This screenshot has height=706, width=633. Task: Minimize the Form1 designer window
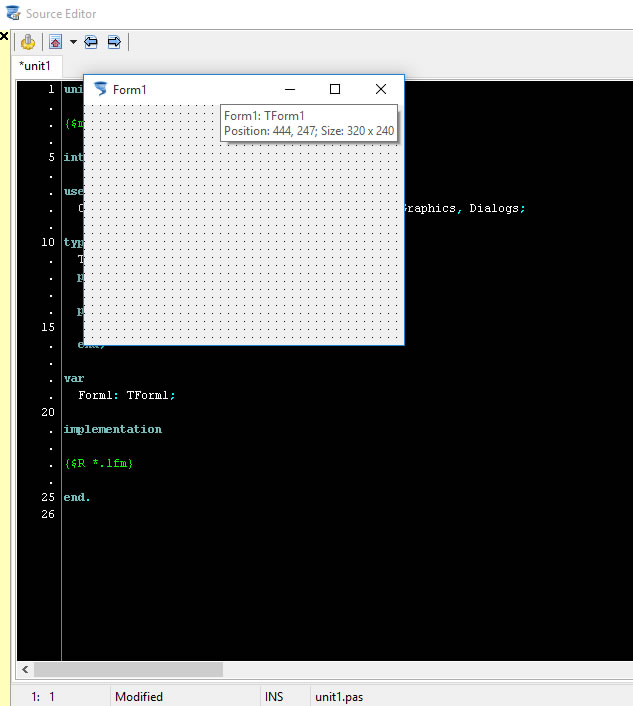[290, 89]
